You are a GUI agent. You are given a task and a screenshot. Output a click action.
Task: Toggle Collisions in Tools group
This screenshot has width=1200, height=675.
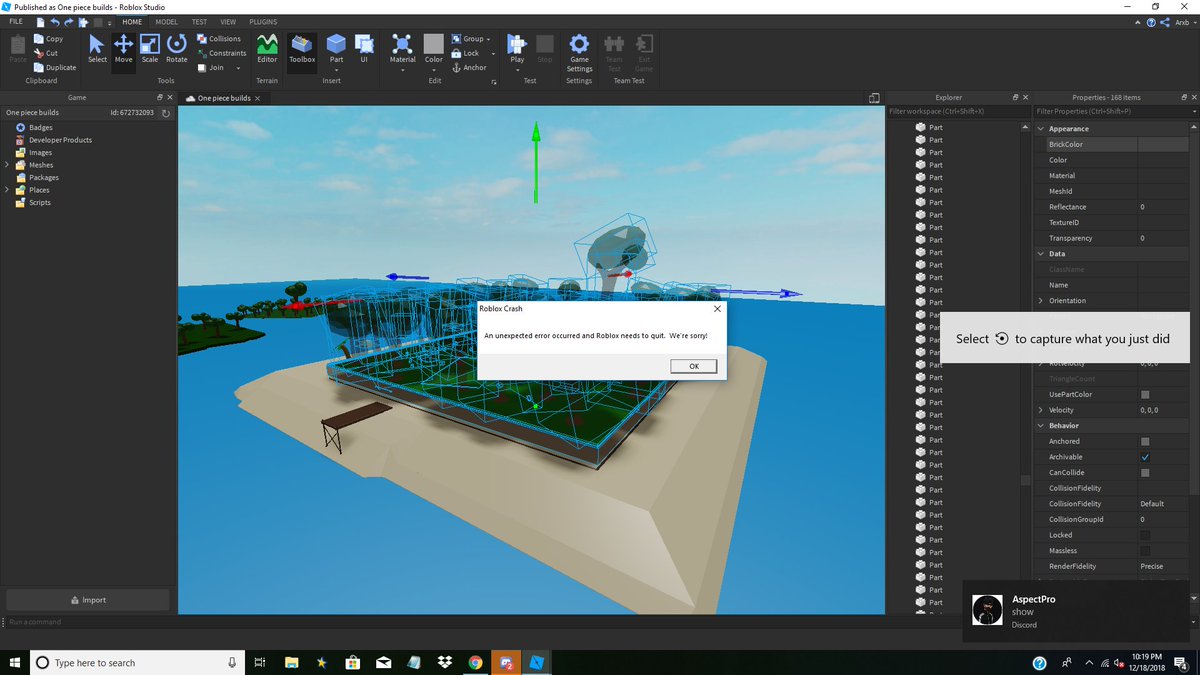[x=219, y=39]
